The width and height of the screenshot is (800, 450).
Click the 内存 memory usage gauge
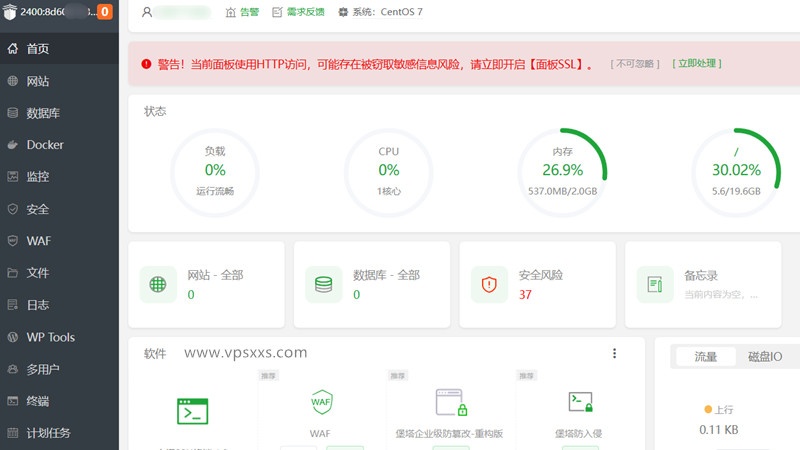(x=562, y=172)
